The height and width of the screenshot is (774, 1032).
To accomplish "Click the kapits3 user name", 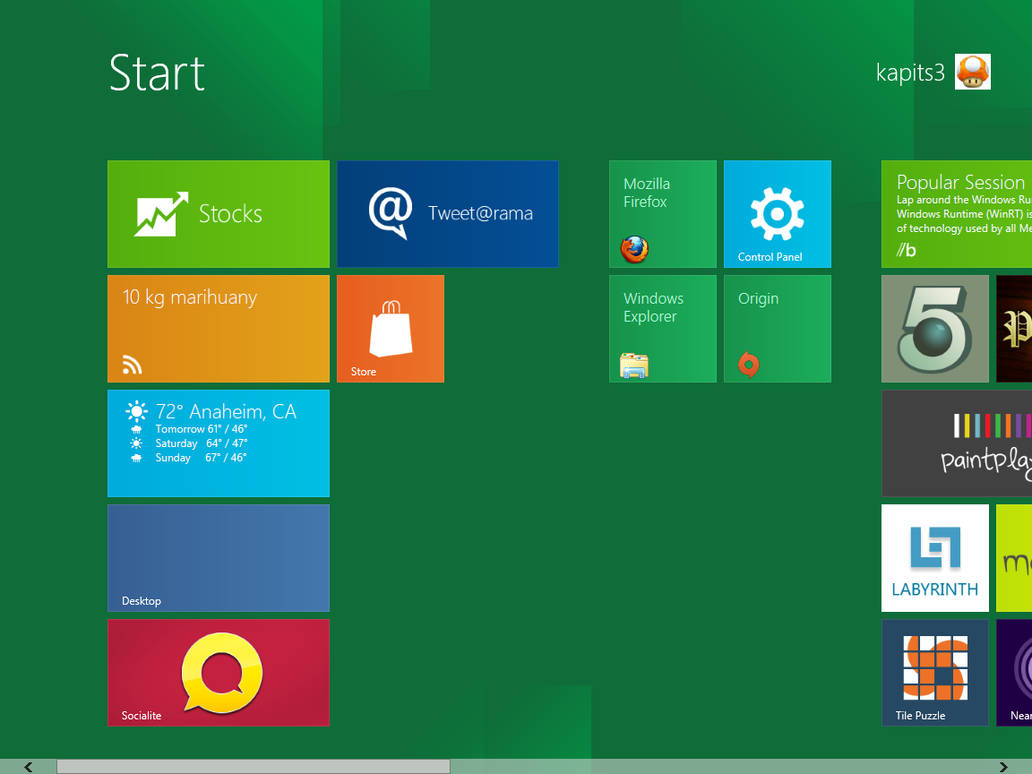I will (x=910, y=72).
